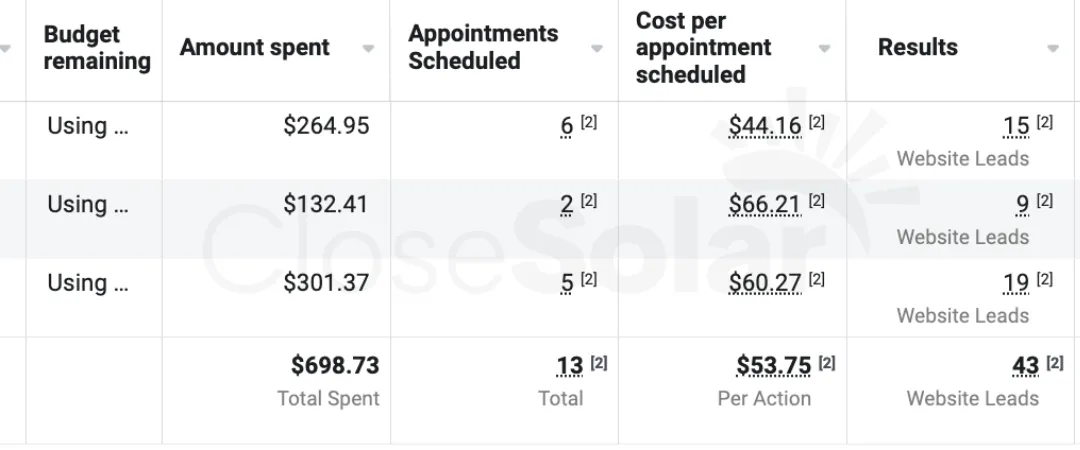The image size is (1080, 450).
Task: Open Amount spent column dropdown arrow
Action: coord(368,48)
